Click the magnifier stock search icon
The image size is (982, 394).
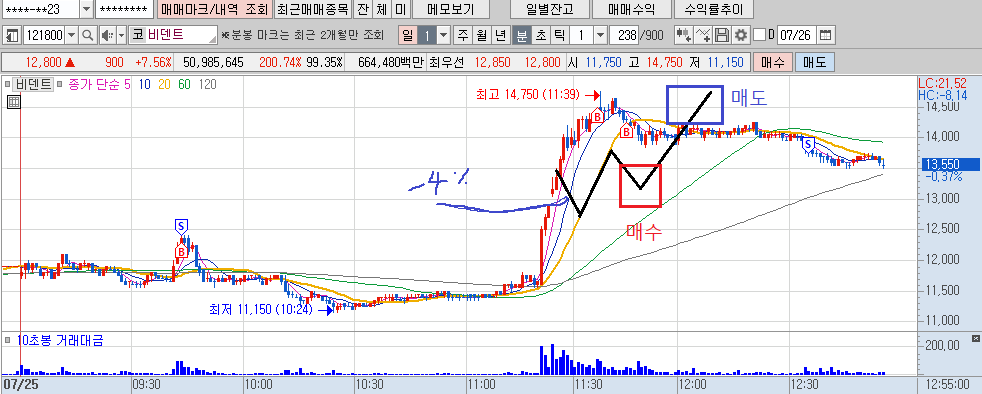(x=88, y=35)
